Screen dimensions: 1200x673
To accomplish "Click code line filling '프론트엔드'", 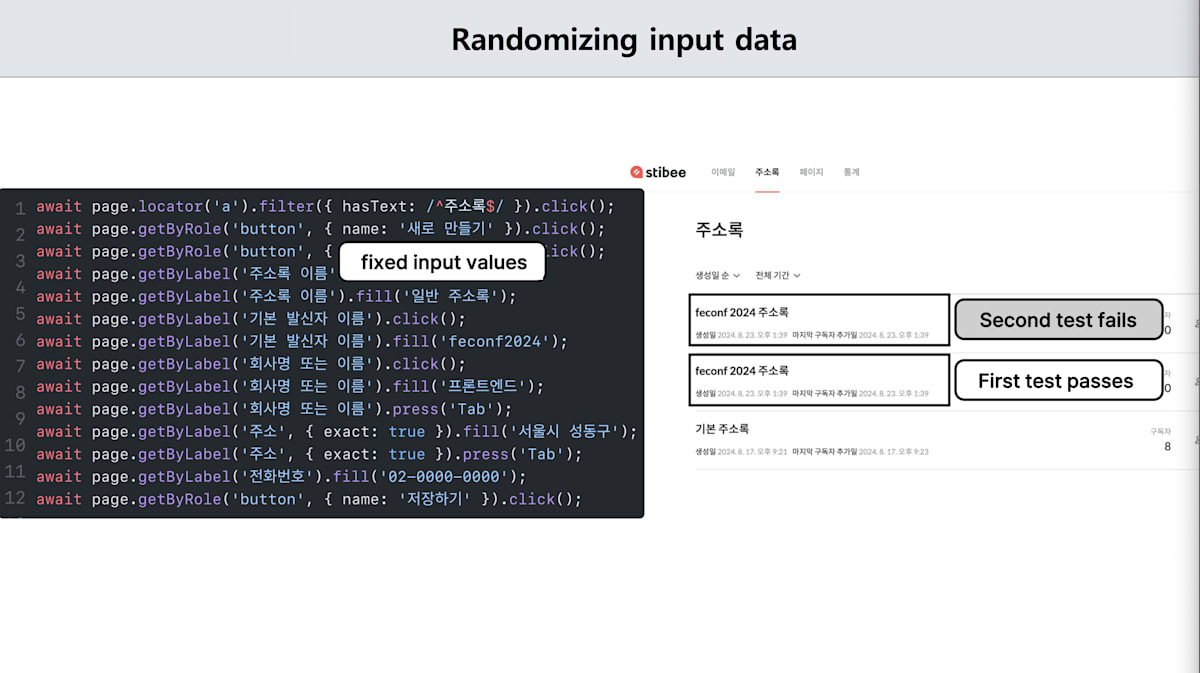I will coord(290,386).
